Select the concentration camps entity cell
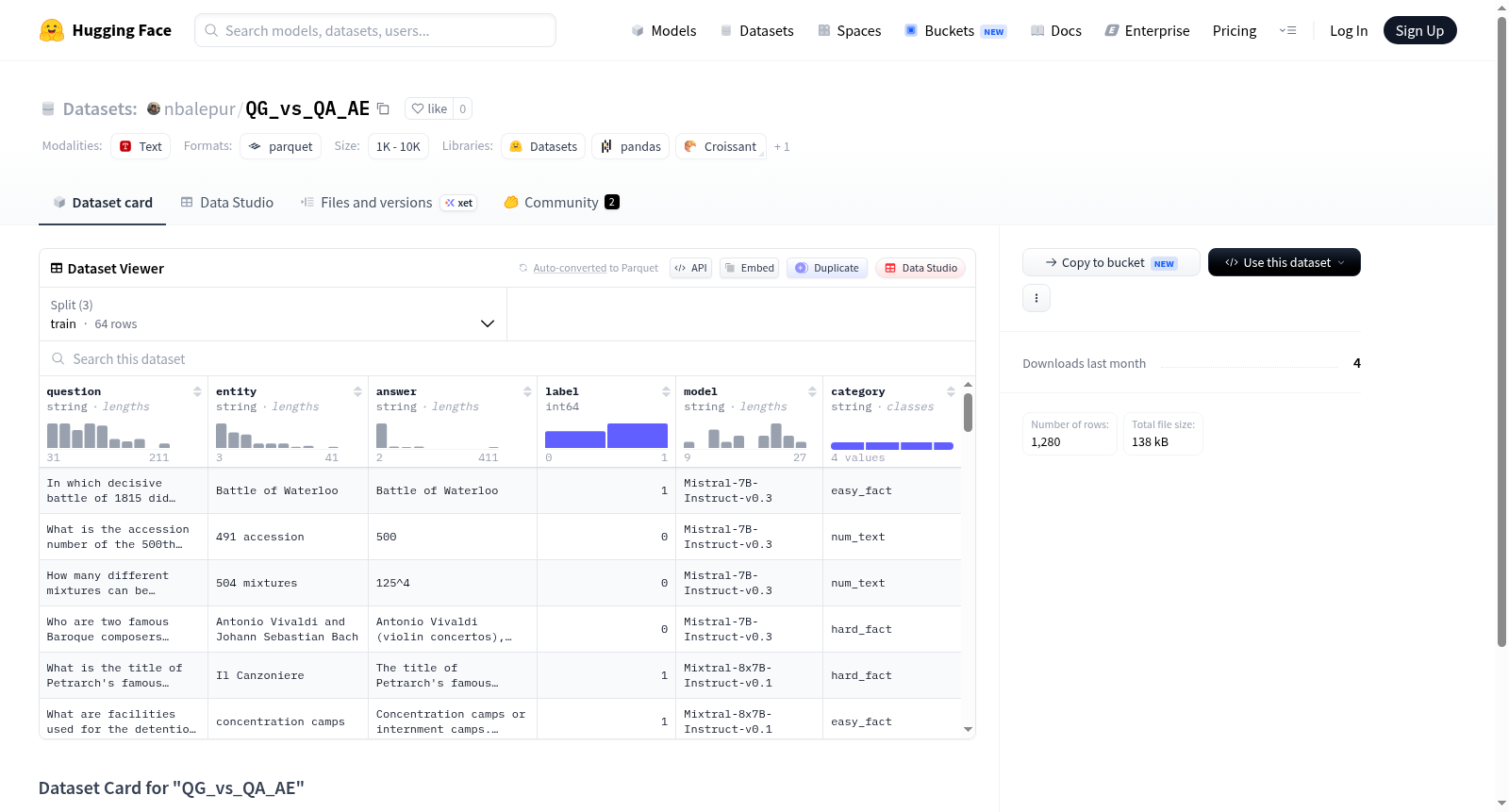Viewport: 1509px width, 812px height. (x=289, y=720)
